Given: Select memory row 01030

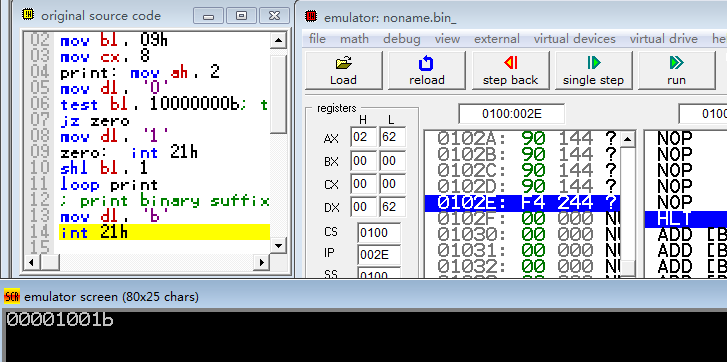Looking at the screenshot, I should (x=523, y=235).
